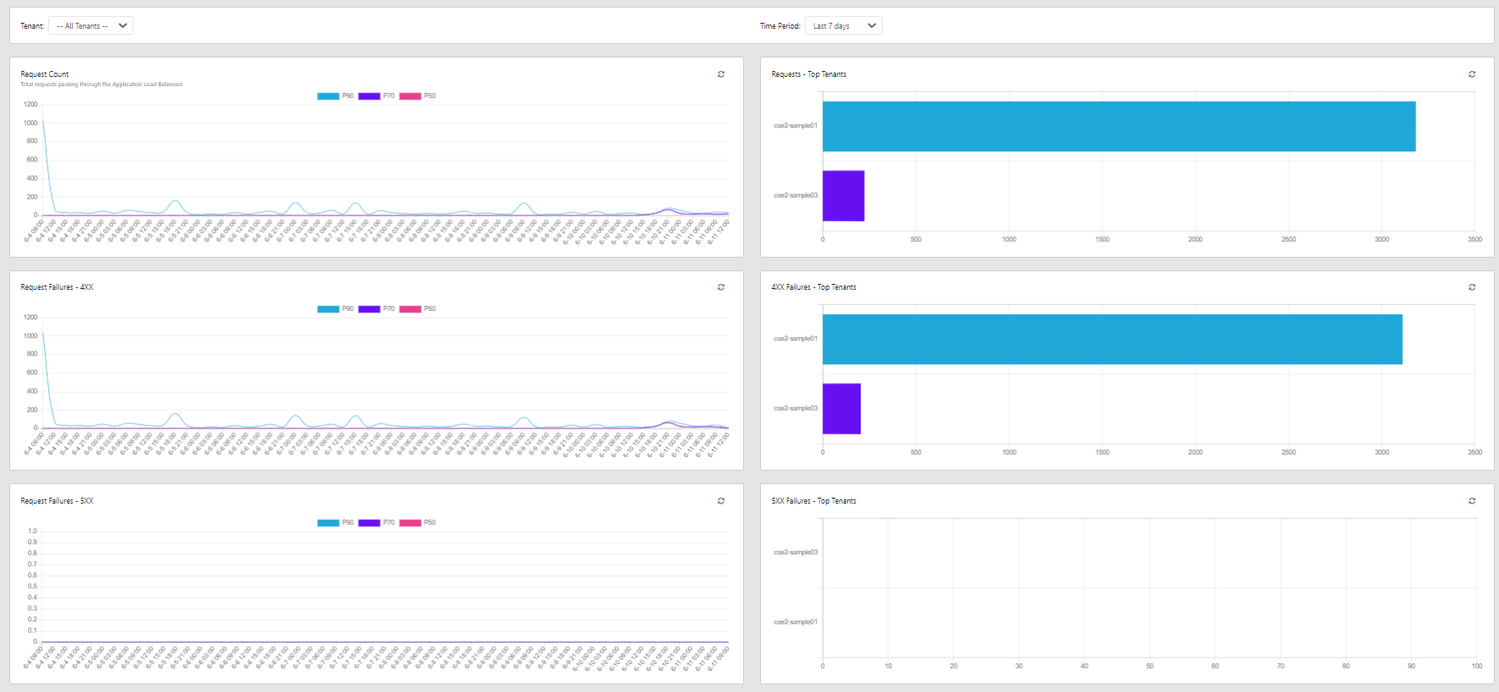Click coe2-sample03 bar in 4XX Failures chart
This screenshot has width=1499, height=692.
click(x=841, y=408)
